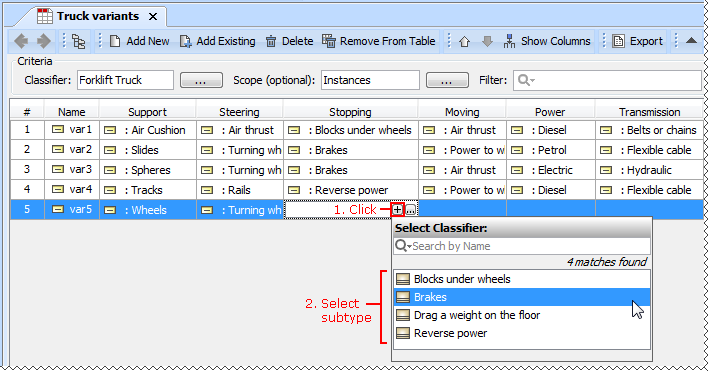Click the plus button in the Stopping cell
The width and height of the screenshot is (709, 371).
[x=397, y=209]
